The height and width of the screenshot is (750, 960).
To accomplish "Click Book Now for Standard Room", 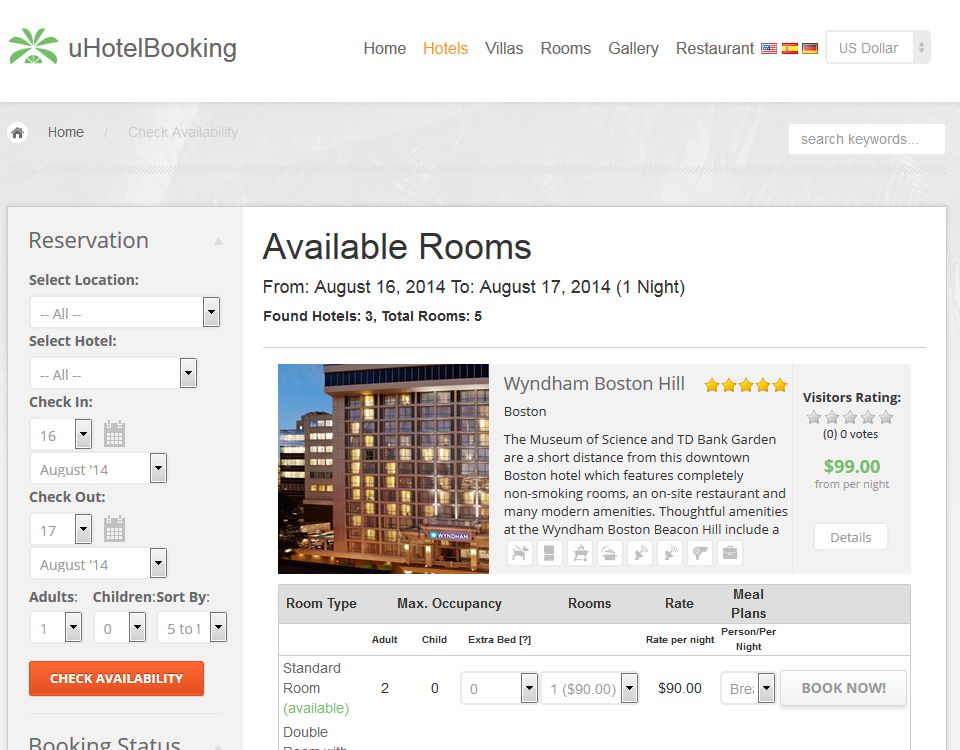I will (843, 688).
